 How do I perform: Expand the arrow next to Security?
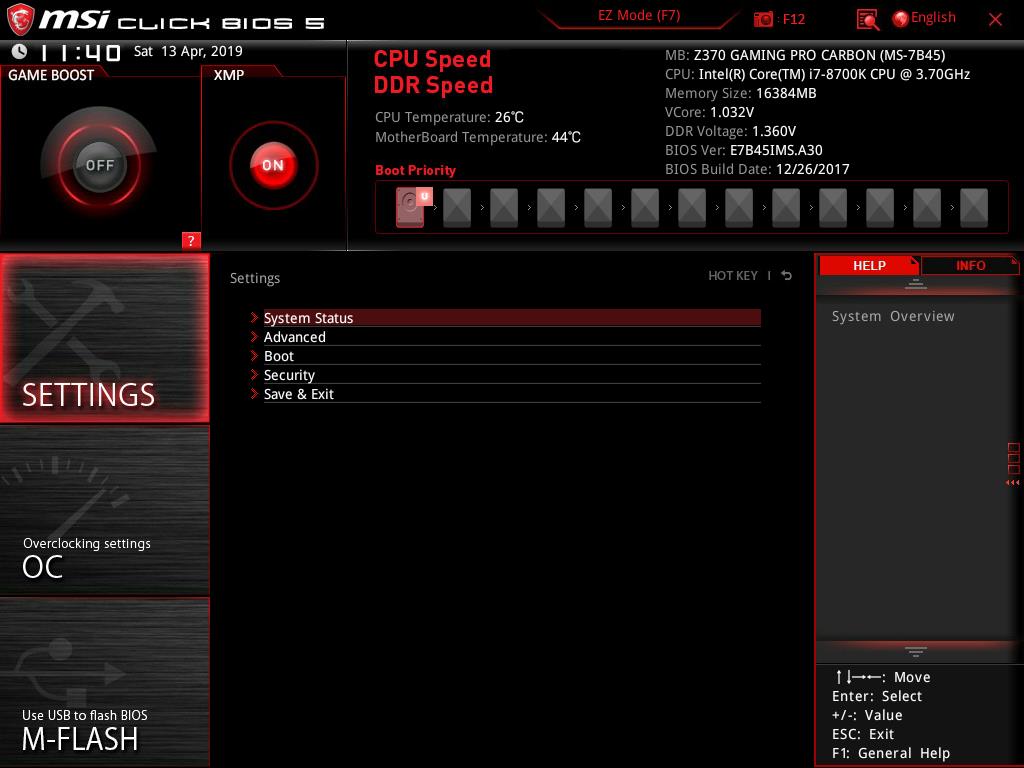tap(254, 374)
